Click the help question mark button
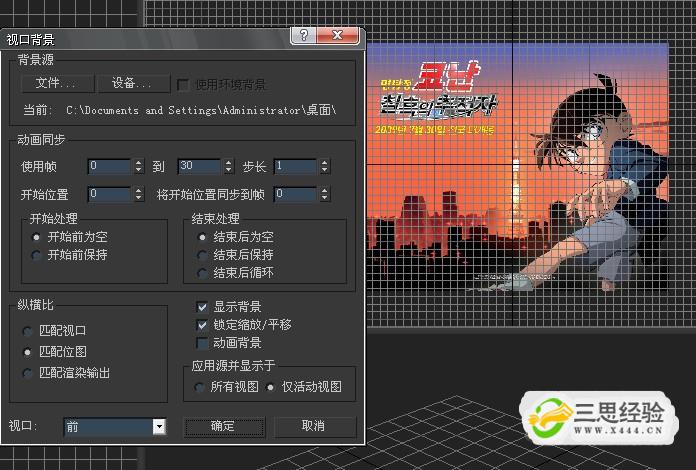 click(x=304, y=35)
